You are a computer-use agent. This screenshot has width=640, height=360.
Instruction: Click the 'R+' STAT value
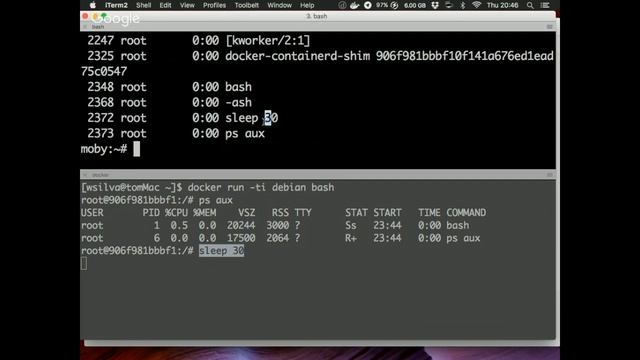coord(351,238)
